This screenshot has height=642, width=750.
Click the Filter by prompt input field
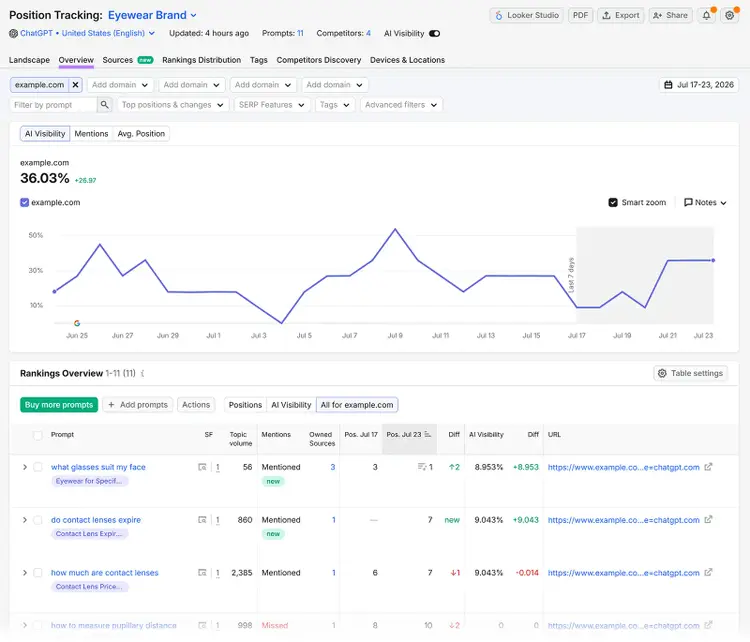(x=54, y=105)
